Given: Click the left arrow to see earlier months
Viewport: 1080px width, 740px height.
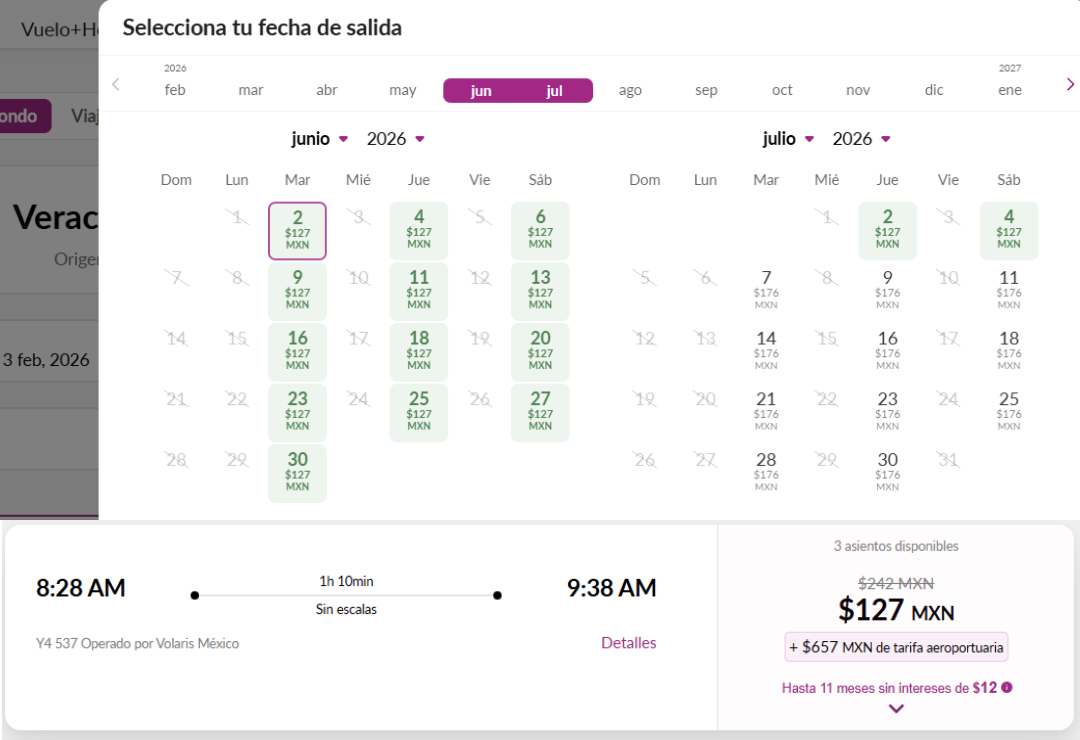Looking at the screenshot, I should click(x=116, y=83).
